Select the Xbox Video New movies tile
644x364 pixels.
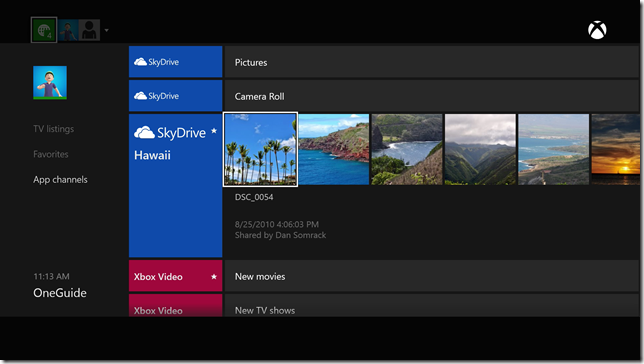tap(175, 276)
